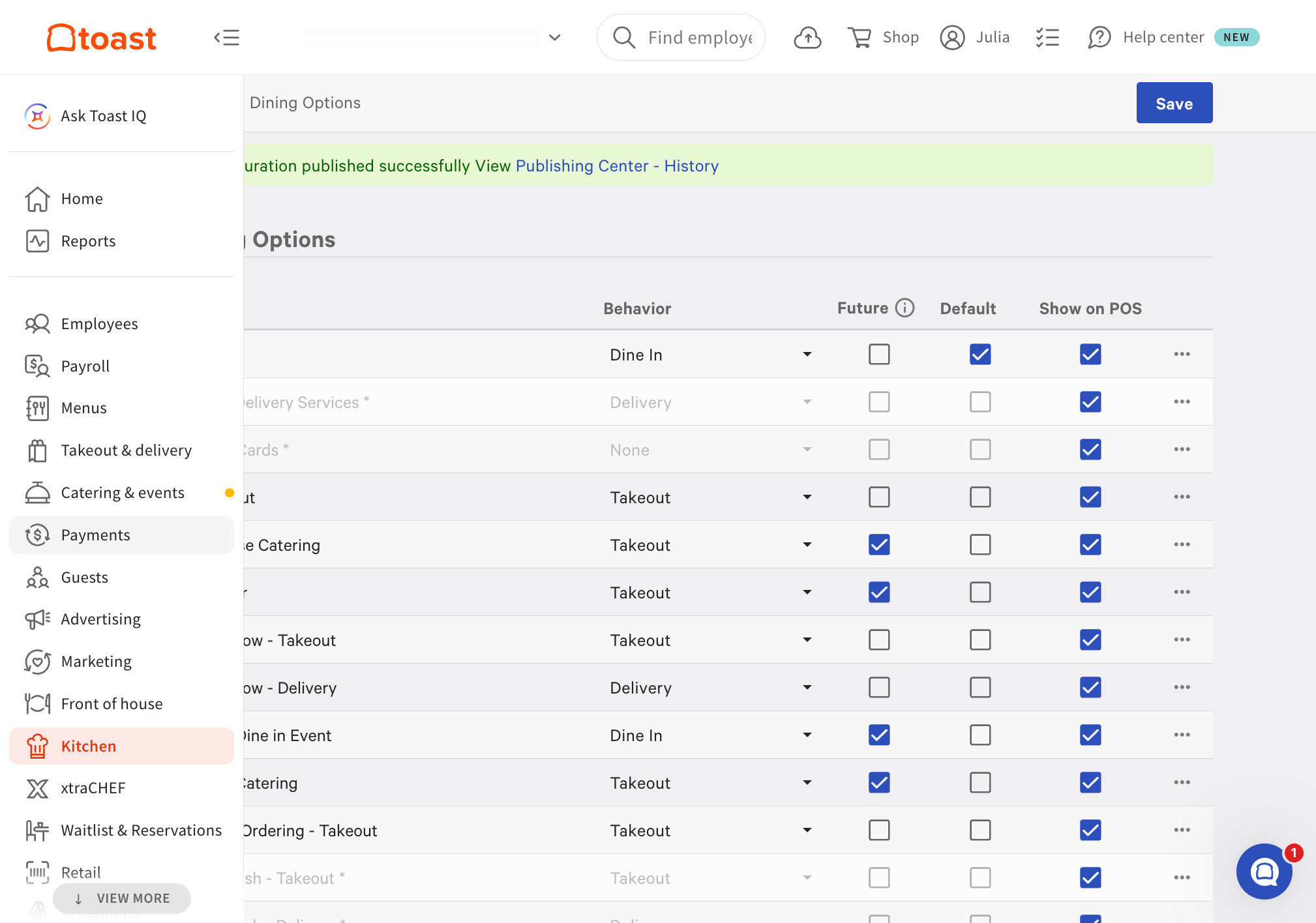The width and height of the screenshot is (1316, 923).
Task: Enable Future checkbox for first Dine In row
Action: [x=879, y=354]
